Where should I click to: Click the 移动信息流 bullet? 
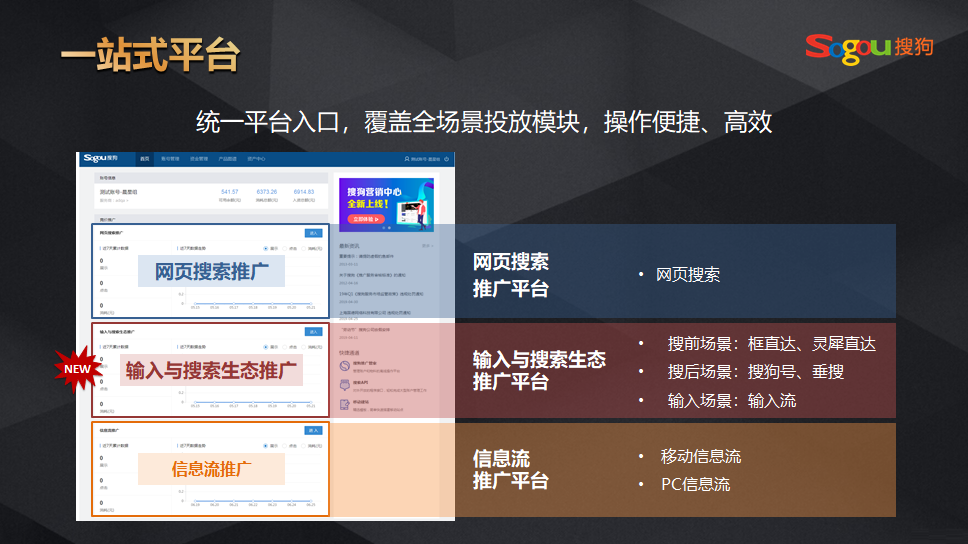click(701, 456)
